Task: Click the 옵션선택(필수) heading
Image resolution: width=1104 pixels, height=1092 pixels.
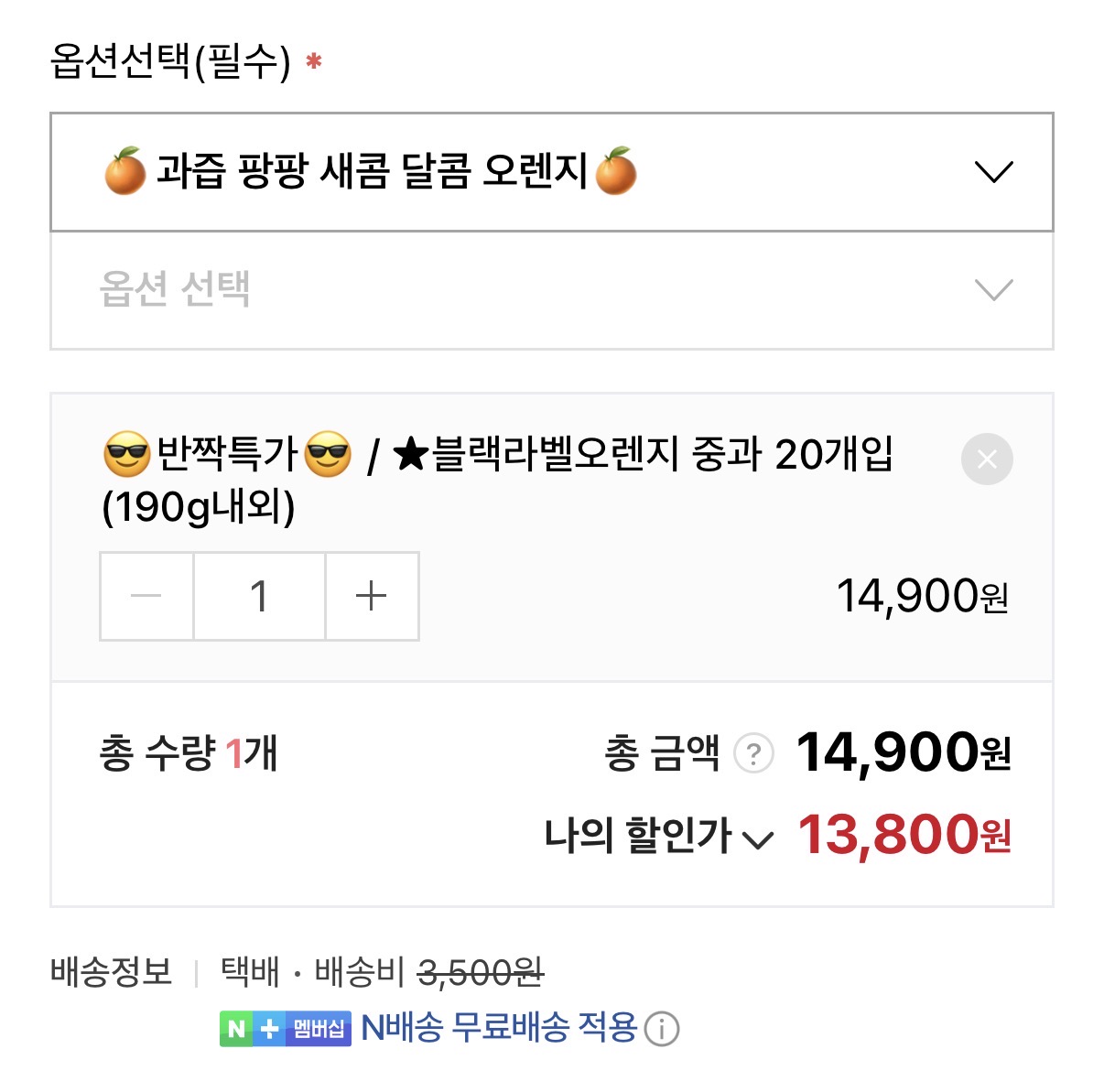Action: [170, 62]
